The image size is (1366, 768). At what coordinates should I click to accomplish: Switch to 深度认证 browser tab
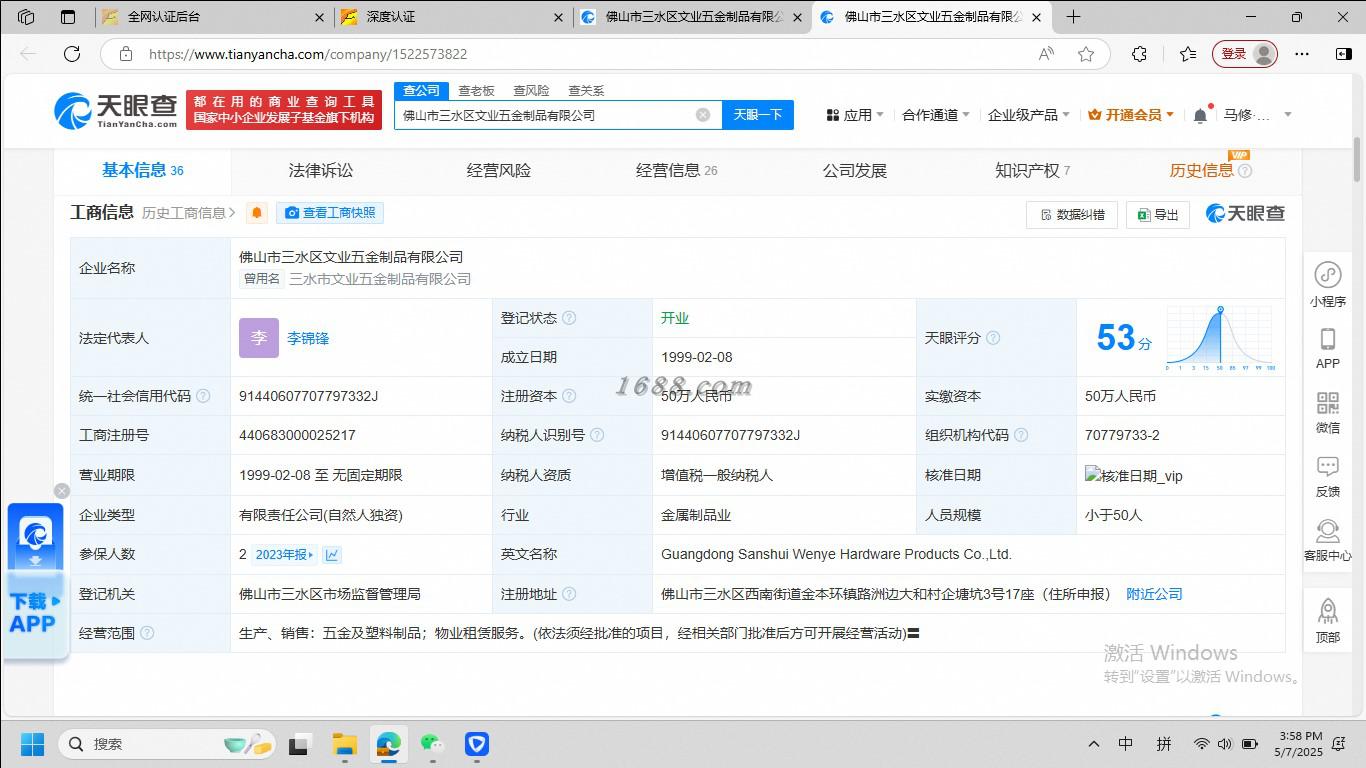[x=453, y=17]
